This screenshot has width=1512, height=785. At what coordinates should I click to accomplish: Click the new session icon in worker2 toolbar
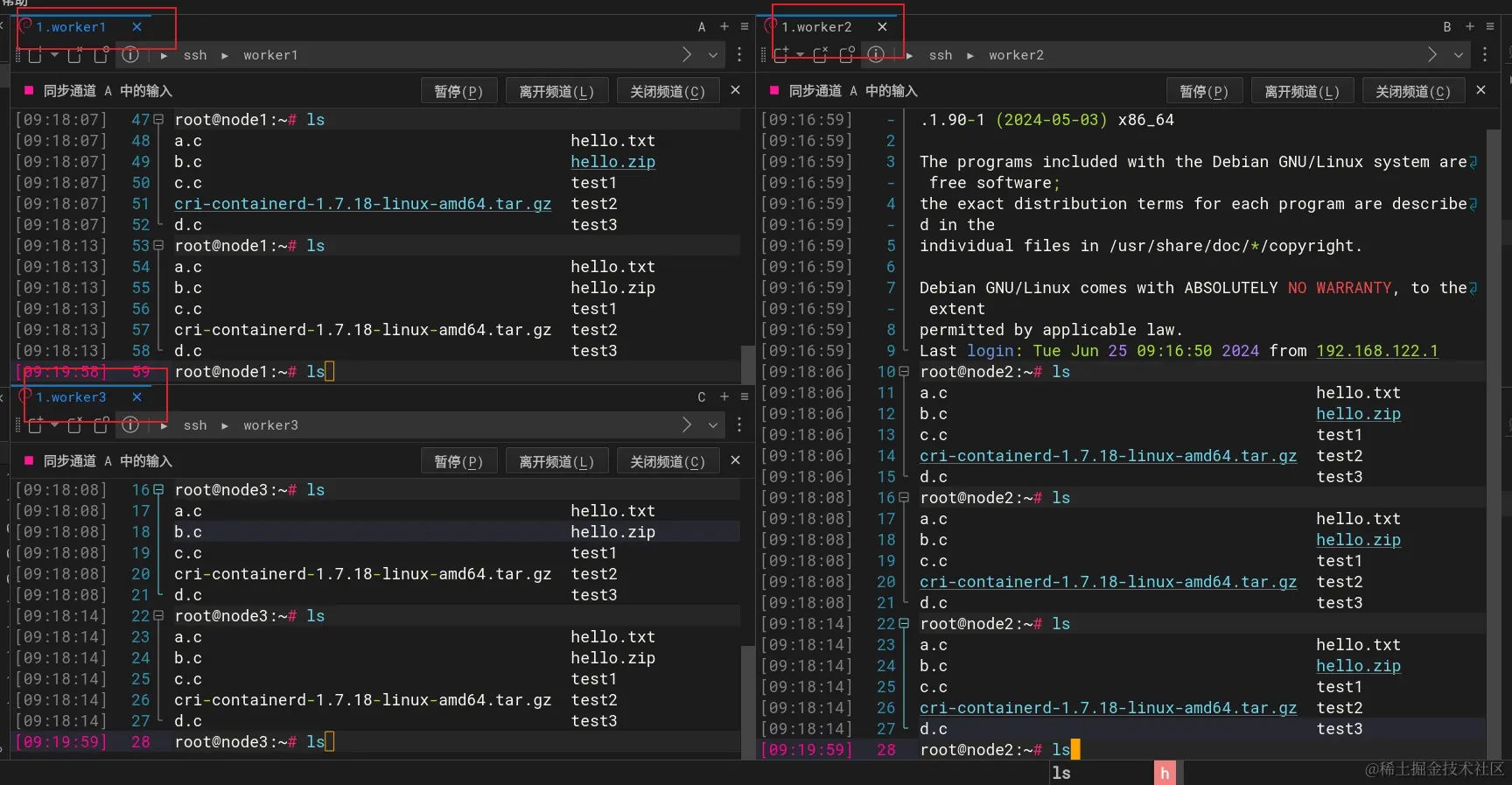coord(781,55)
